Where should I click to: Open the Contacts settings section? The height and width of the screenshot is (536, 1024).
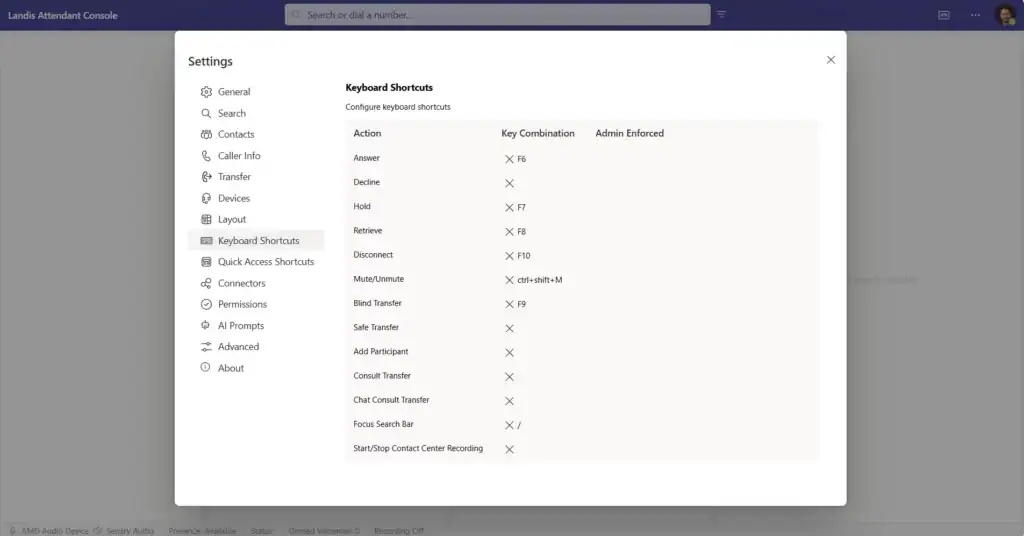coord(255,134)
